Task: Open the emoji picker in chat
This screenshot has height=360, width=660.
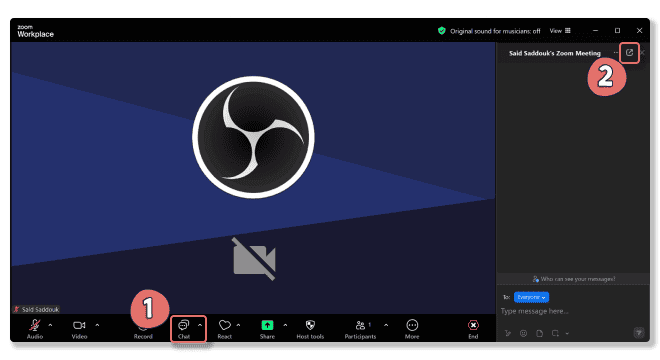Action: pos(524,333)
